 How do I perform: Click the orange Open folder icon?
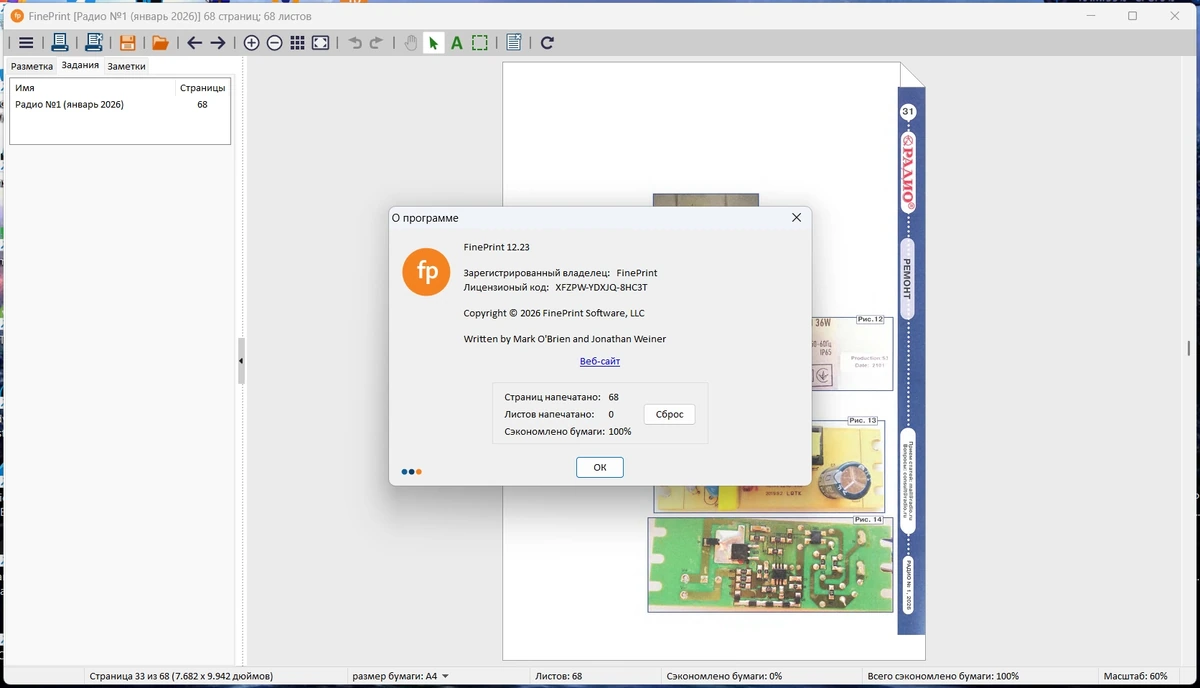160,43
